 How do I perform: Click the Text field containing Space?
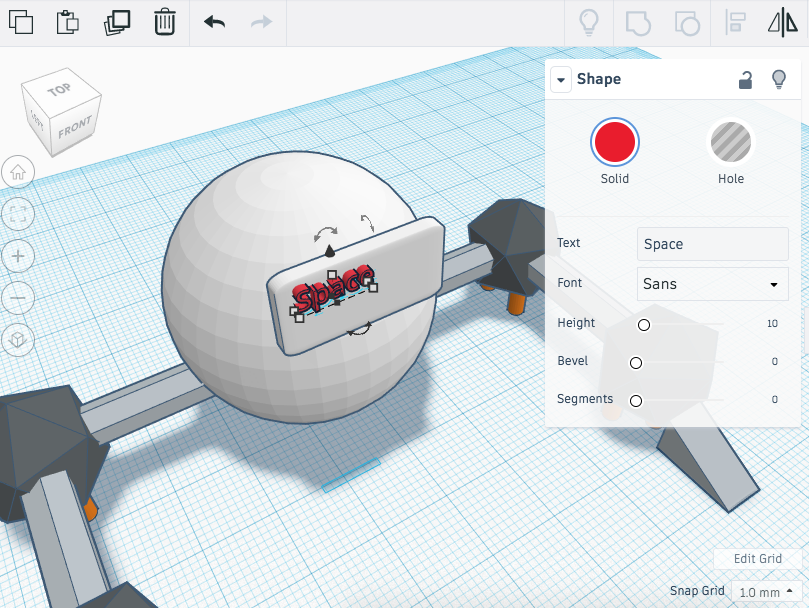[x=712, y=244]
